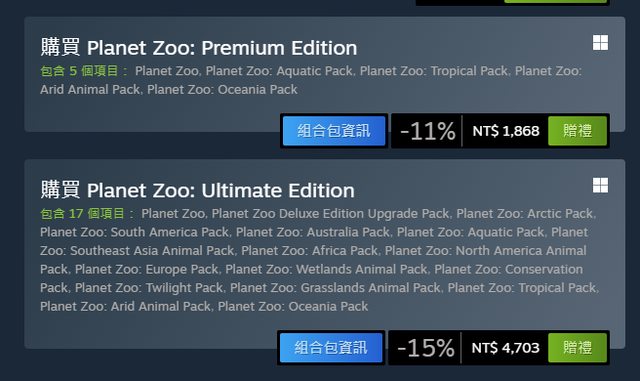Click the 購買 Planet Zoo: Premium Edition heading
This screenshot has height=381, width=640.
[x=199, y=47]
